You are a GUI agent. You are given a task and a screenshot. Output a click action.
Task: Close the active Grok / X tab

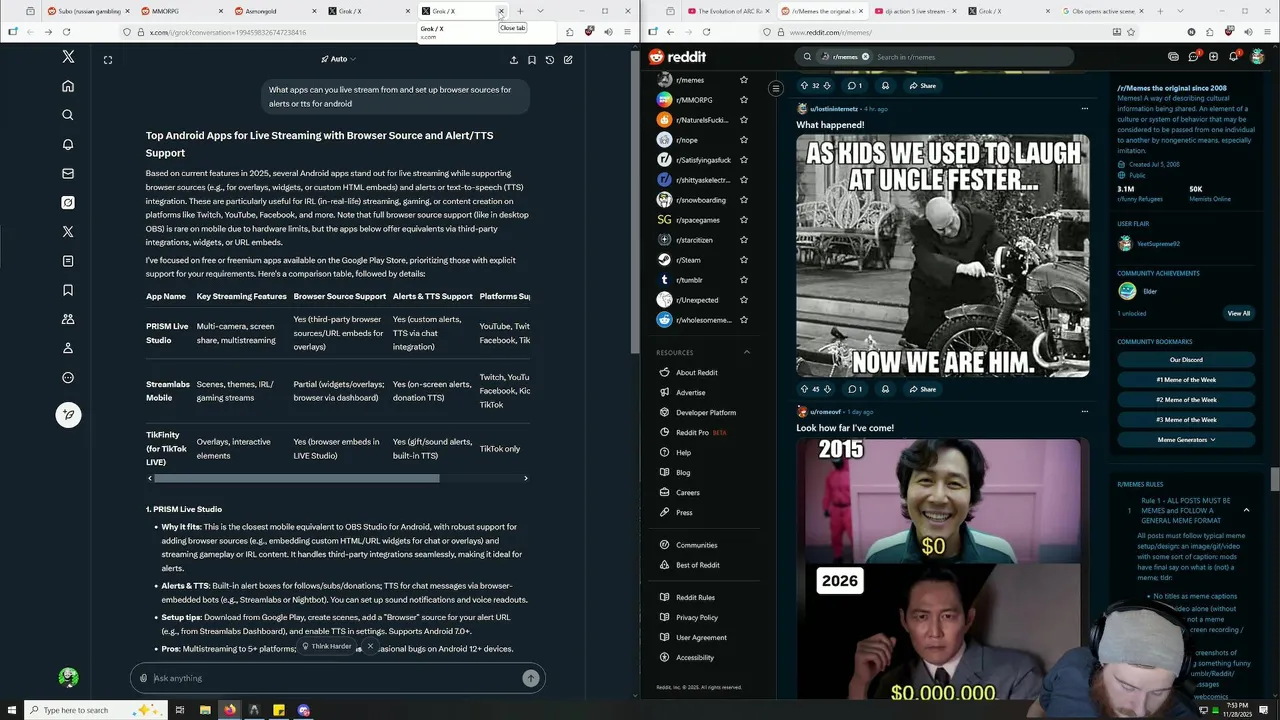coord(501,11)
